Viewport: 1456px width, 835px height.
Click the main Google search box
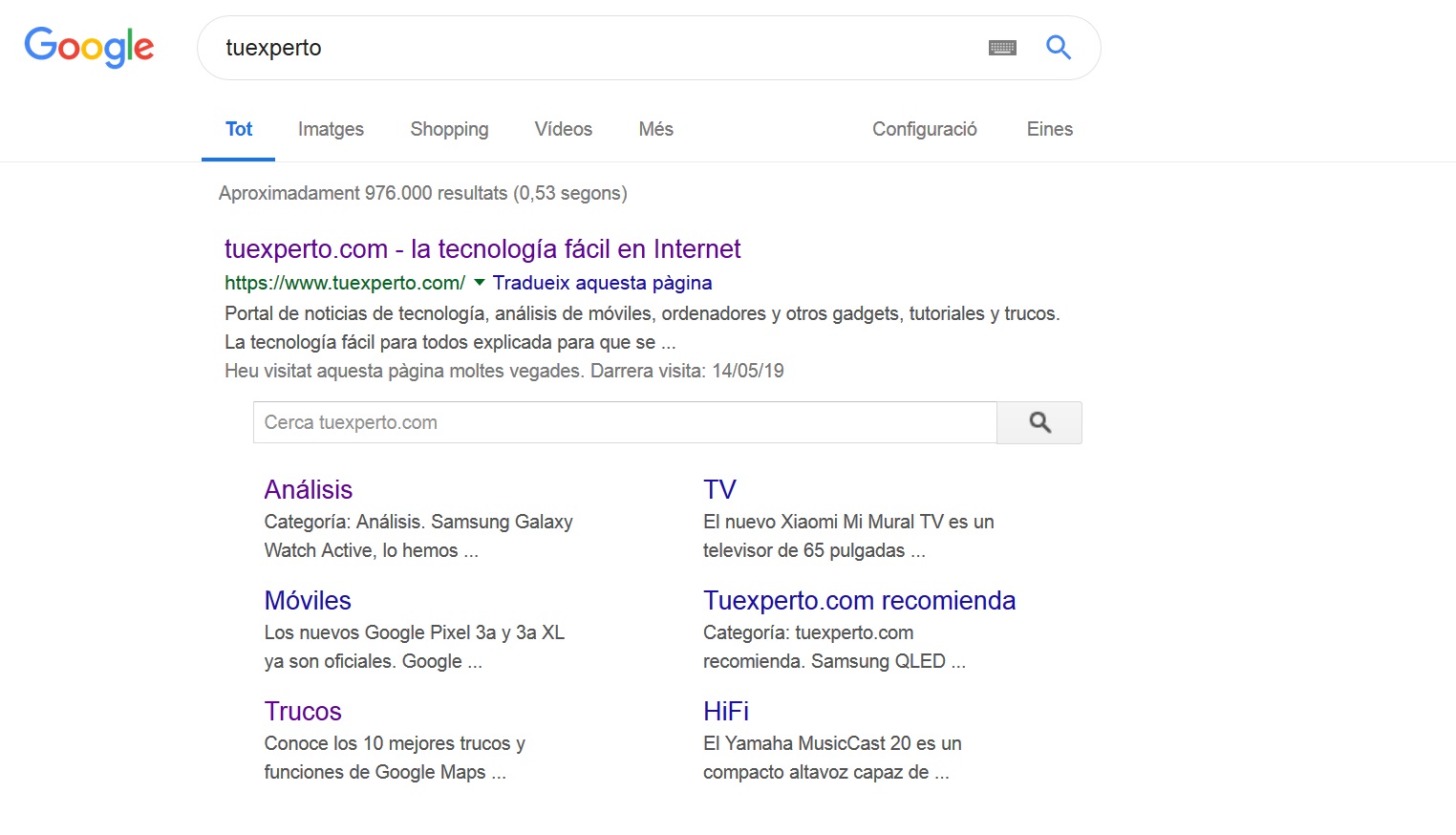592,48
